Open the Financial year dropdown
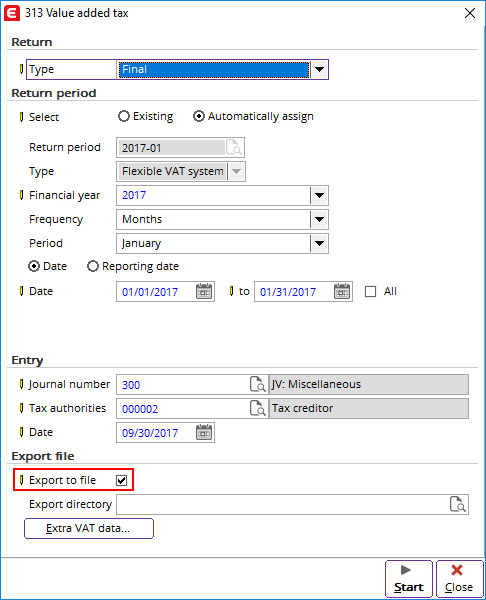This screenshot has height=600, width=486. 319,196
